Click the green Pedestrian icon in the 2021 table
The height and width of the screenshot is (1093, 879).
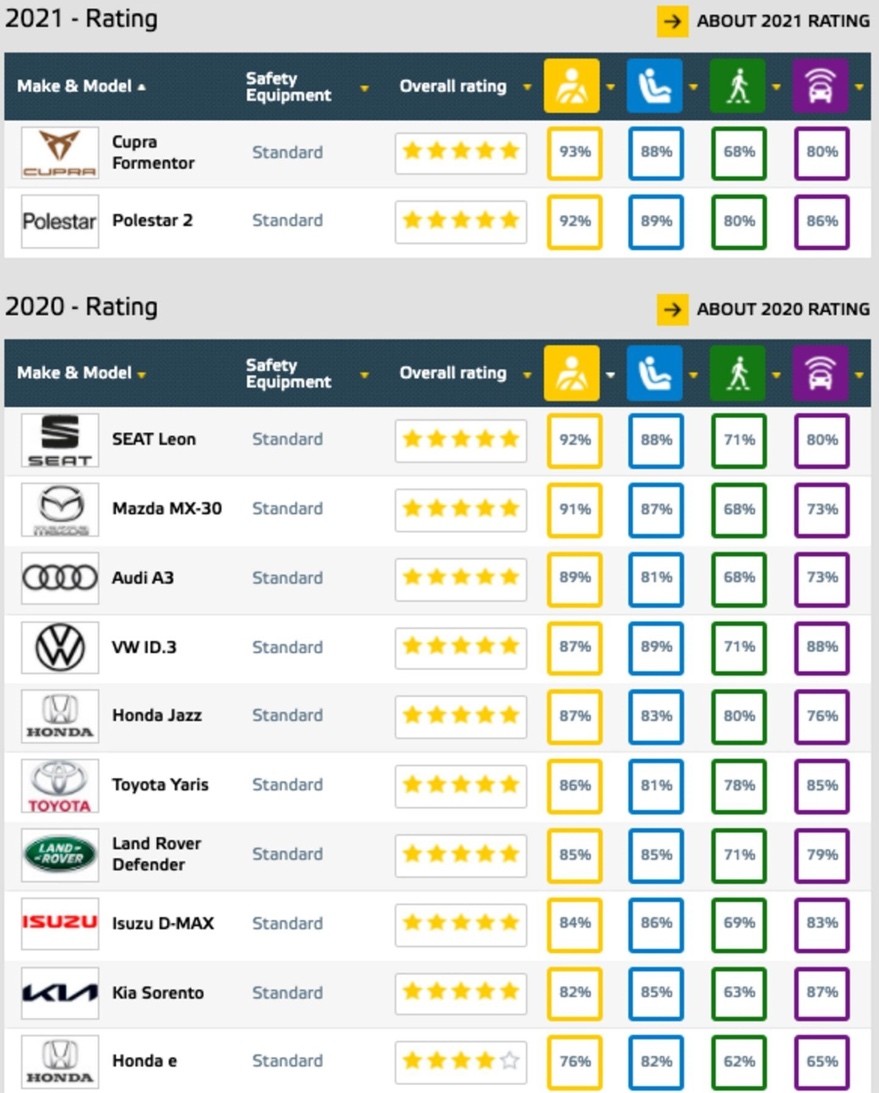(x=737, y=86)
